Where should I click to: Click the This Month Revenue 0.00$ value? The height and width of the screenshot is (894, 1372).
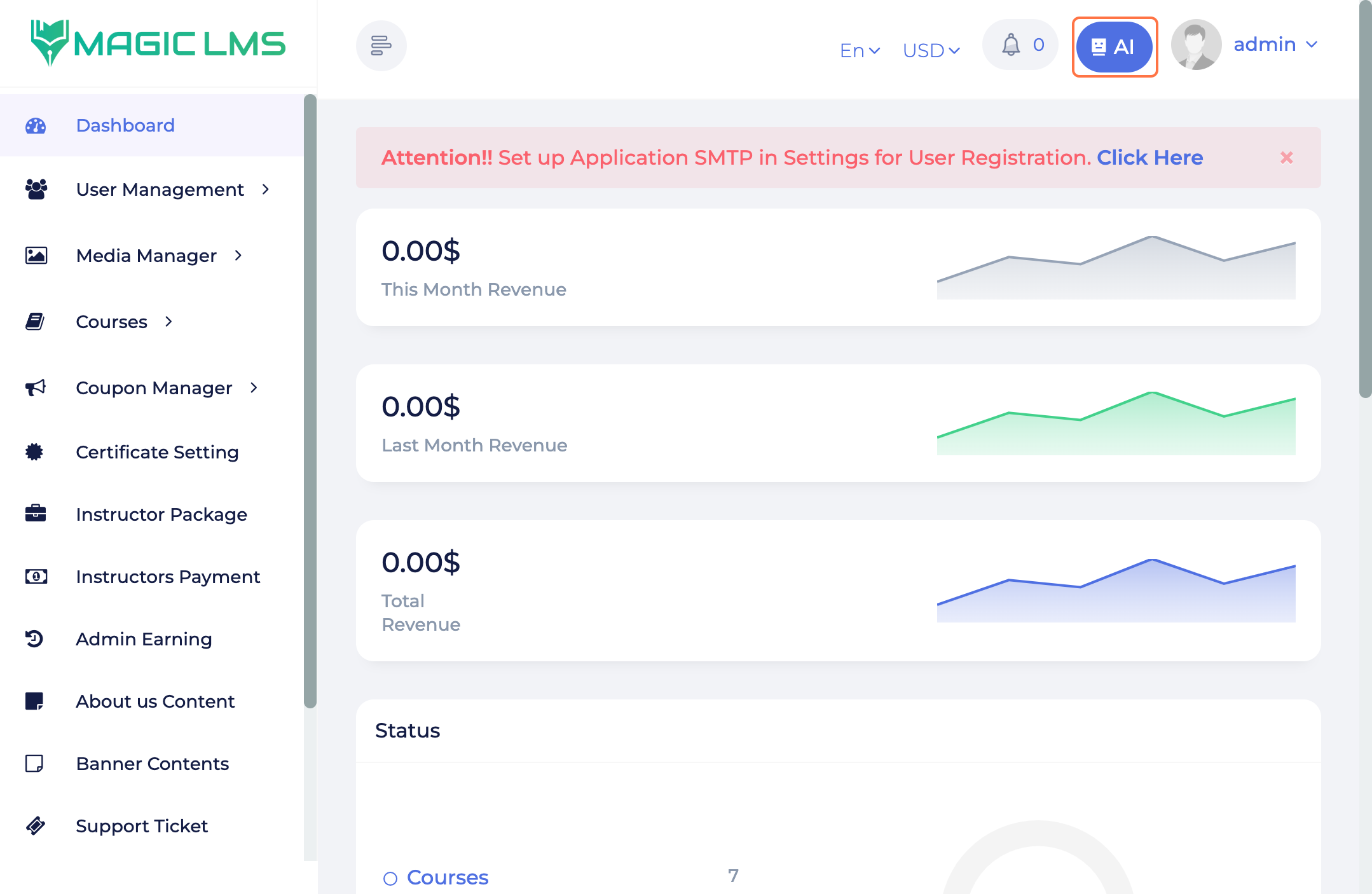(x=421, y=251)
